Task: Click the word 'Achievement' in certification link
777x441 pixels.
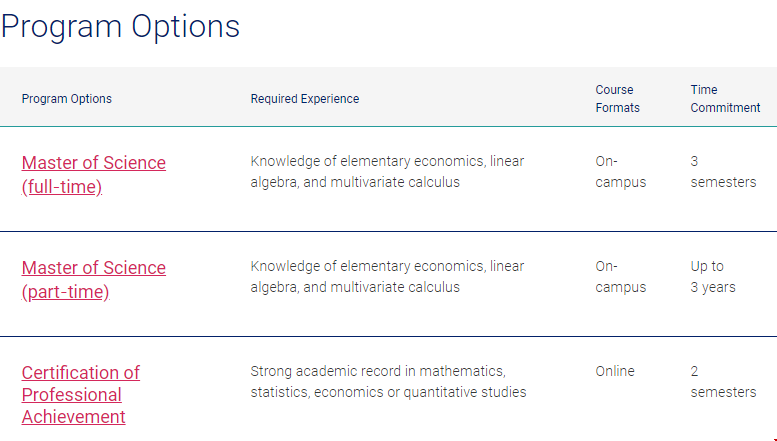Action: coord(73,417)
